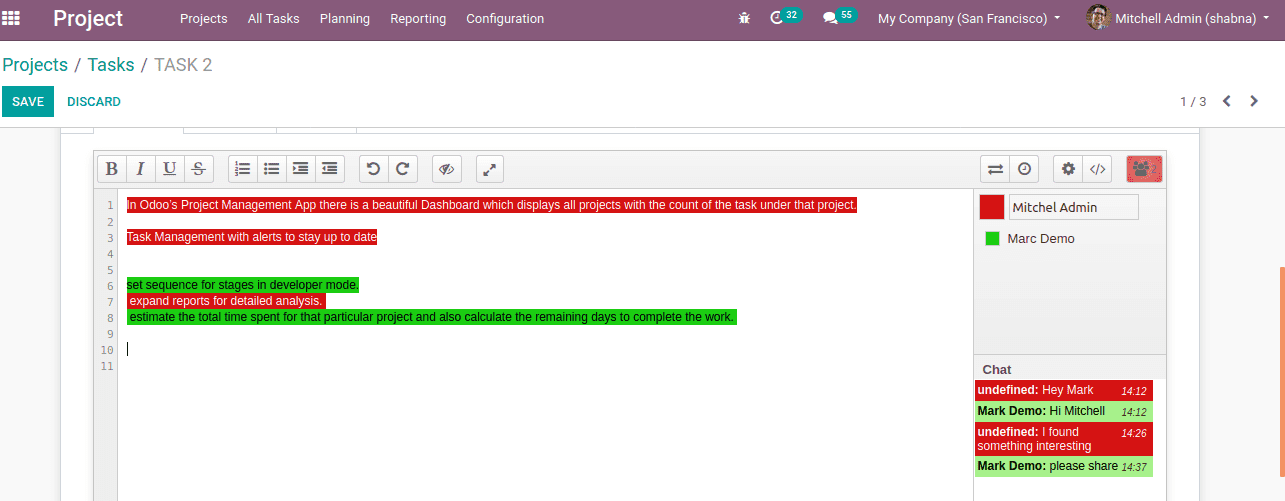Screen dimensions: 1285x501
Task: Edit the Mitchel Admin name field
Action: pos(1074,207)
